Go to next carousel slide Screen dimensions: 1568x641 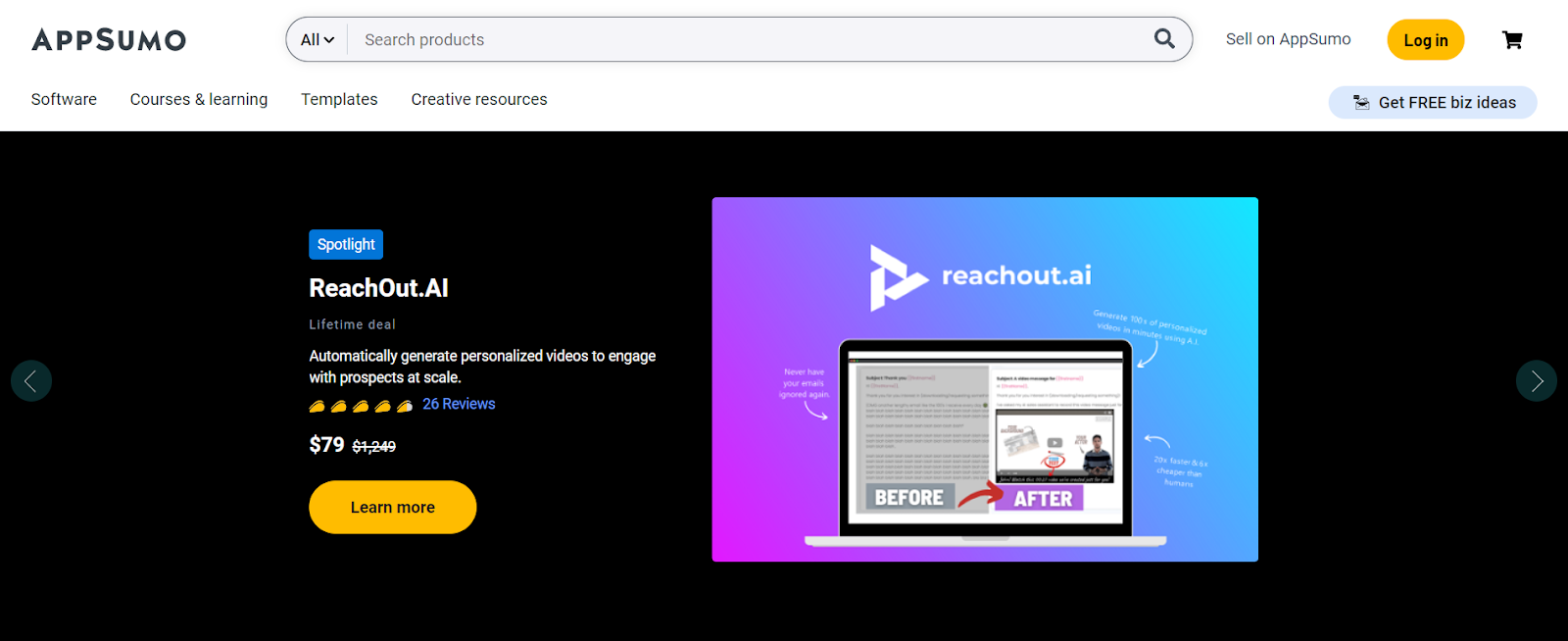pos(1536,381)
